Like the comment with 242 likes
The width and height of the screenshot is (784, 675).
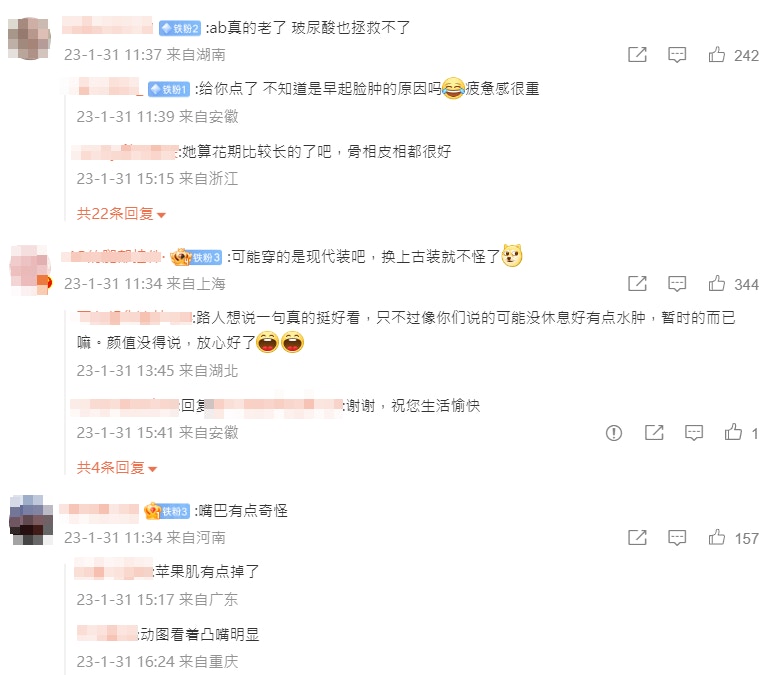[716, 54]
